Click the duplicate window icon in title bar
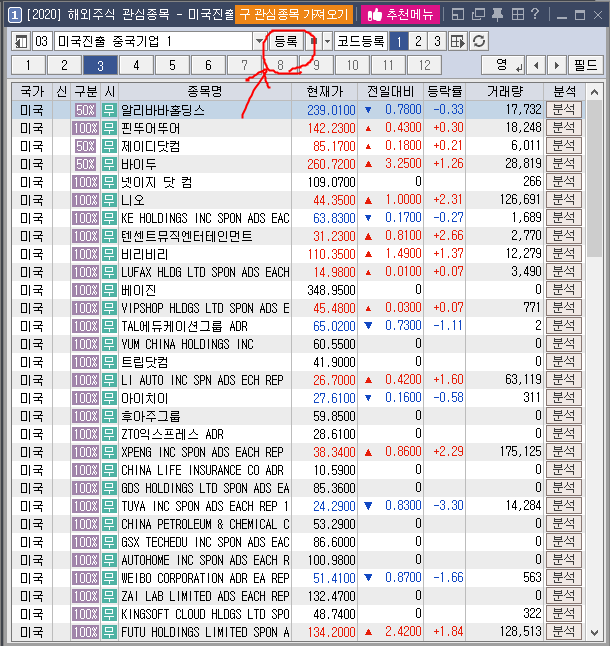610x646 pixels. pyautogui.click(x=478, y=15)
